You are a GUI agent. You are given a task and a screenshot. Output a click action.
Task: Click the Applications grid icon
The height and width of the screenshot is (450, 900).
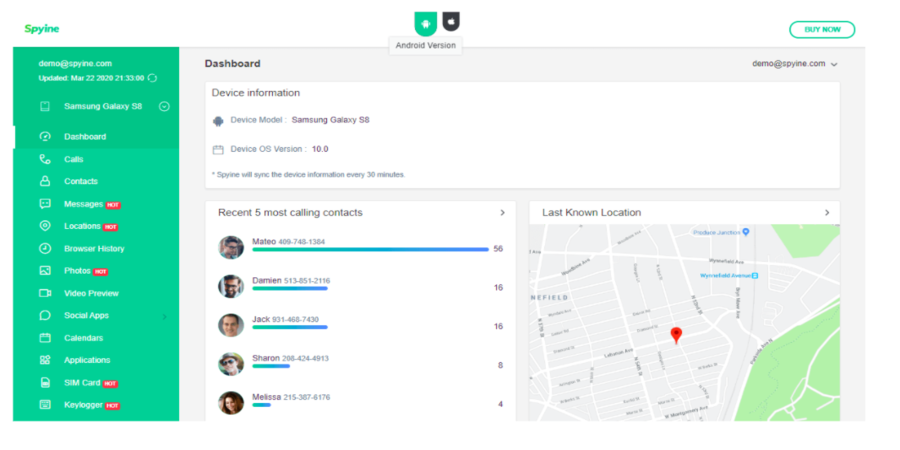pos(45,360)
